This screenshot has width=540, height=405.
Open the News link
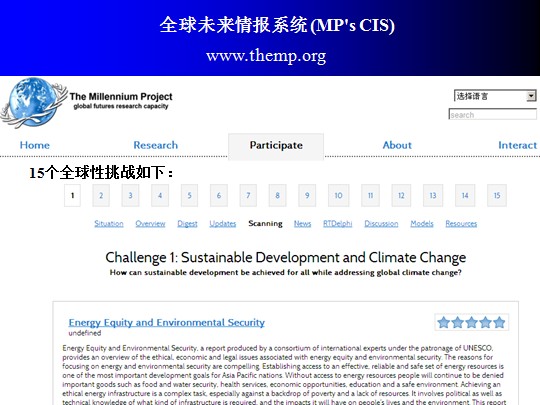pos(302,224)
